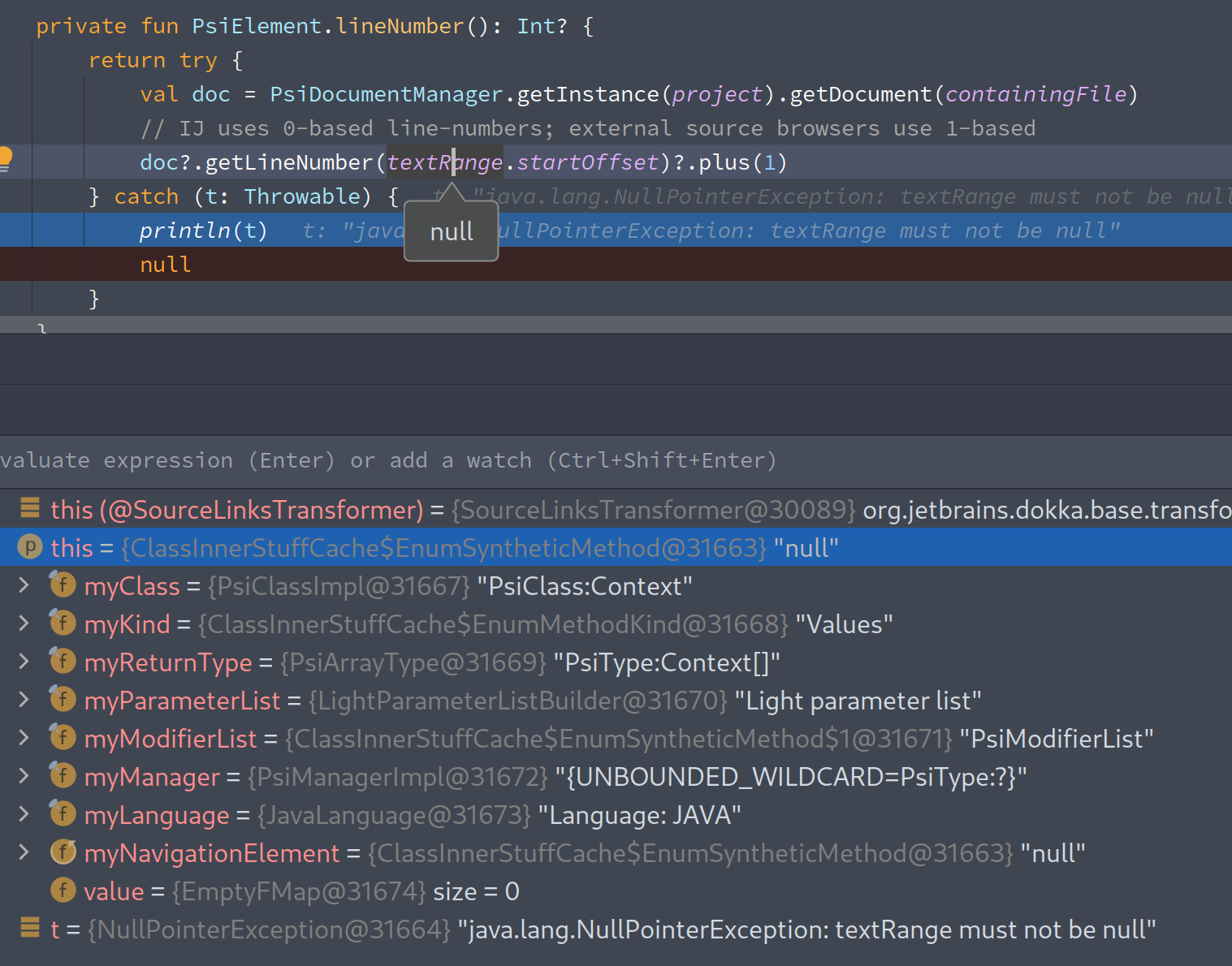The height and width of the screenshot is (966, 1232).
Task: Click the "PsiModifierList" value text
Action: coord(1057,739)
